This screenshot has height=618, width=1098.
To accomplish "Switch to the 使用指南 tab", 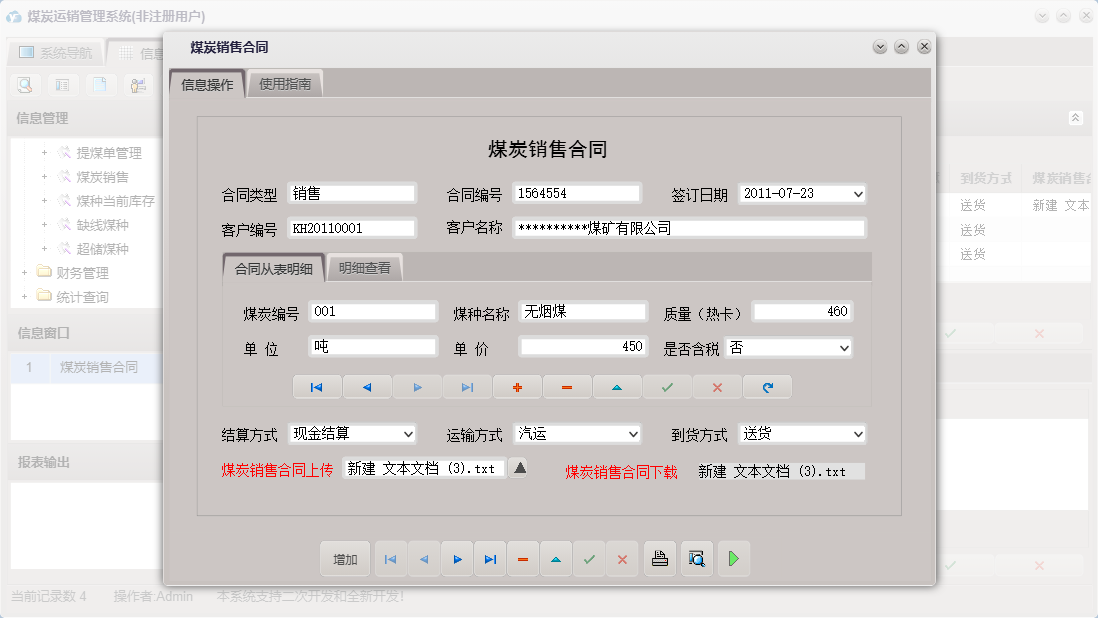I will pos(284,84).
